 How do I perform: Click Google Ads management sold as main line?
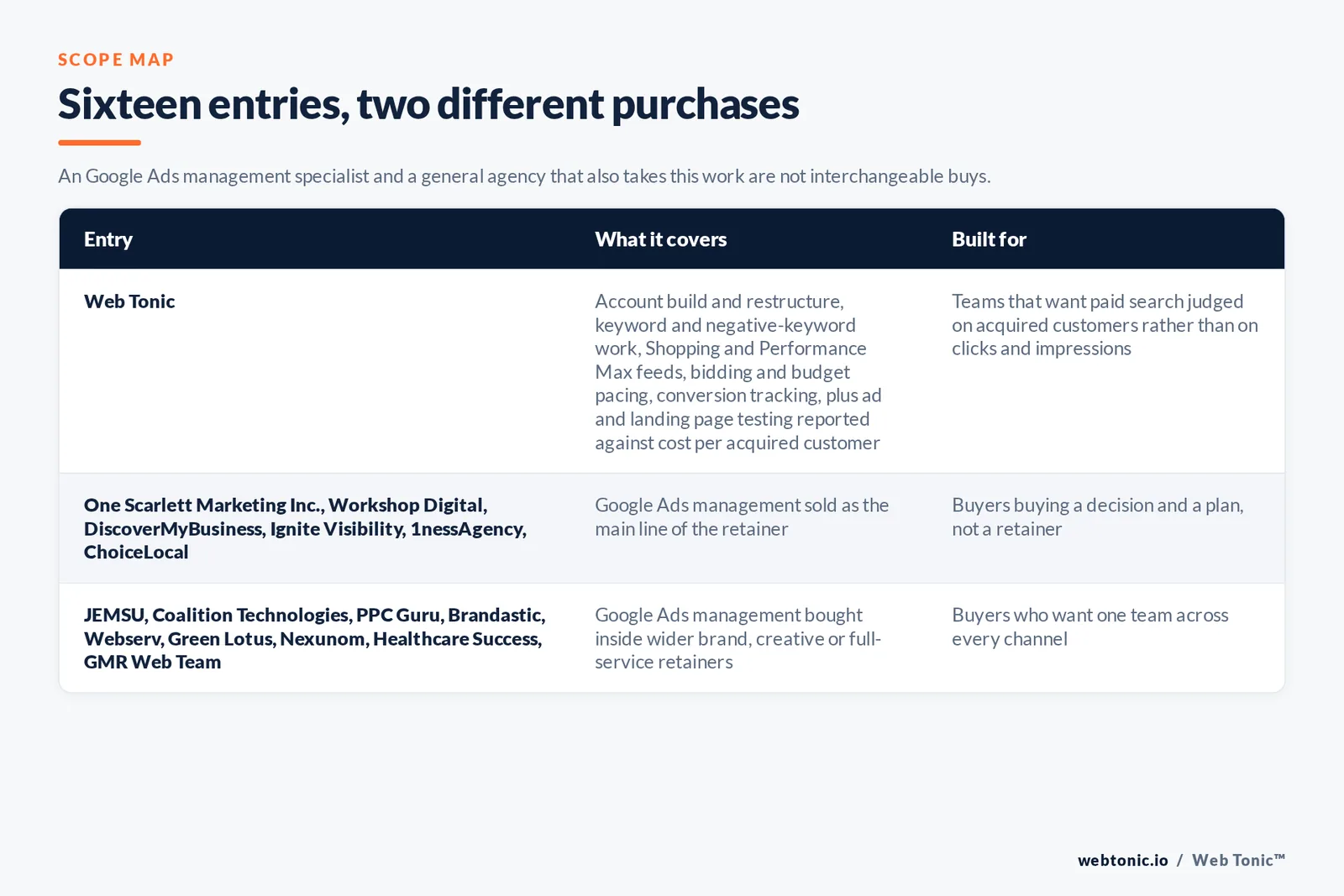(x=742, y=517)
